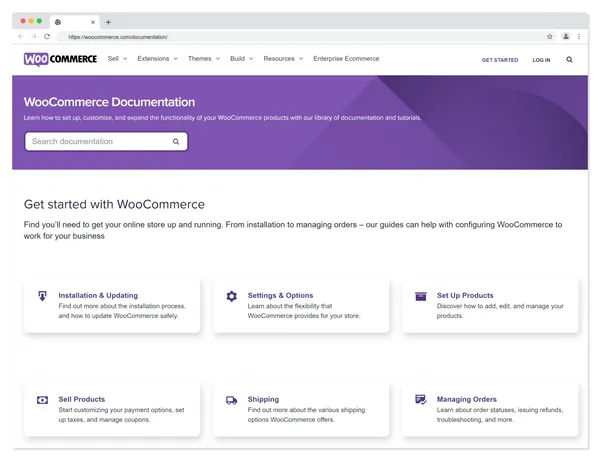This screenshot has width=600, height=460.
Task: Open the Sell menu
Action: [113, 59]
